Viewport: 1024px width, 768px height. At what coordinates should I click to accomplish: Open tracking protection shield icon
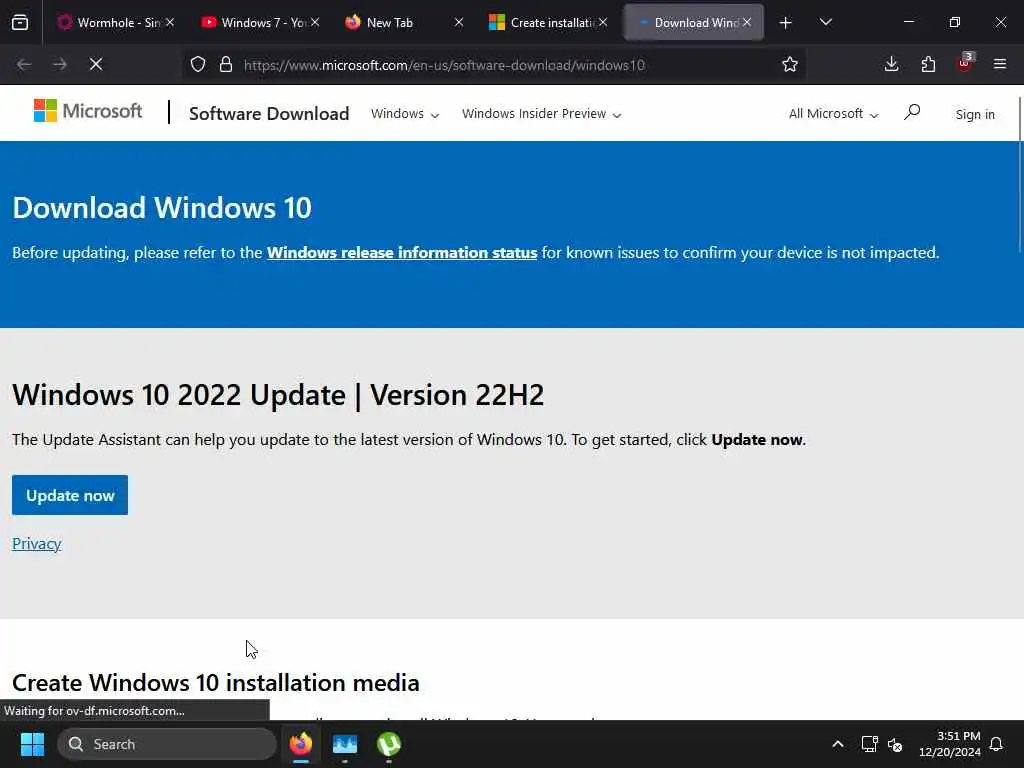click(198, 64)
